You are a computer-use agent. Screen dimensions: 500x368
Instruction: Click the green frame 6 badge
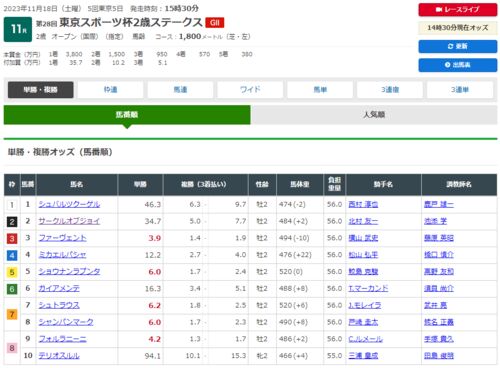coord(12,289)
